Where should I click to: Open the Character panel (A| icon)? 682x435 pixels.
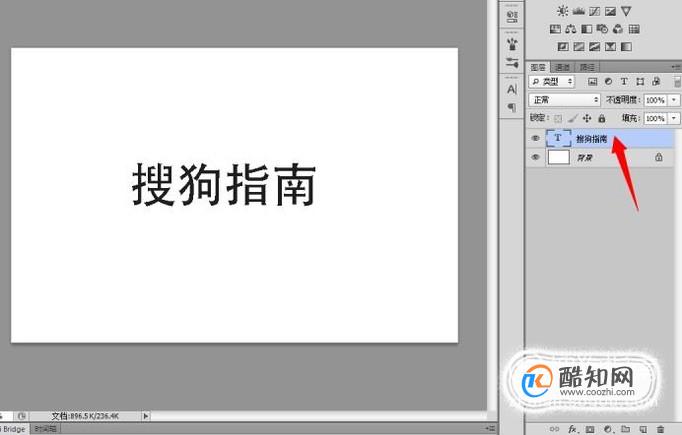click(x=512, y=89)
